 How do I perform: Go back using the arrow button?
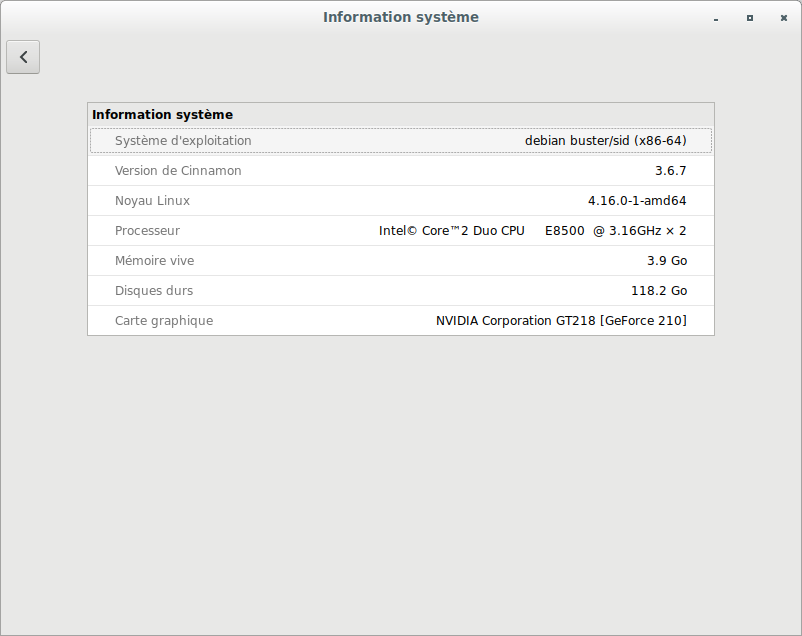pos(23,57)
